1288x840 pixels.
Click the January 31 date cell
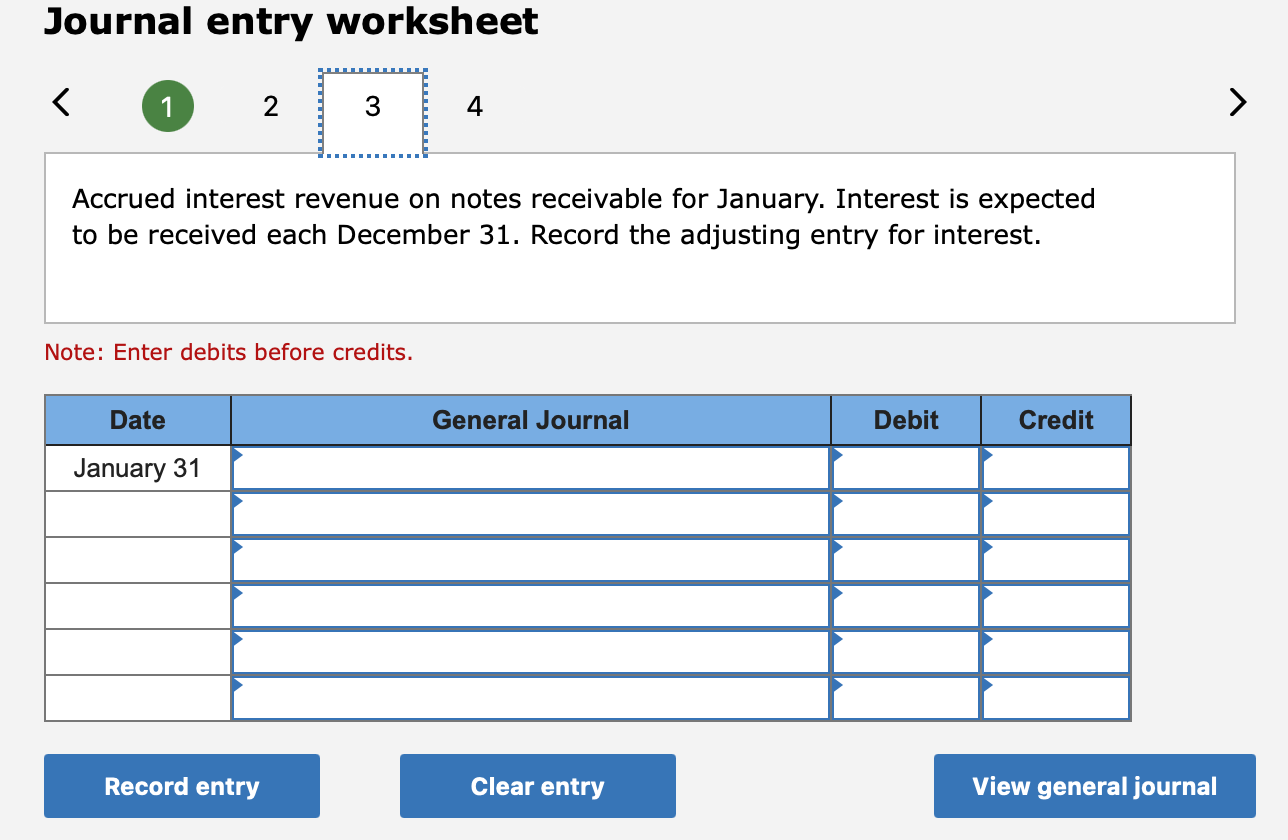pos(137,467)
